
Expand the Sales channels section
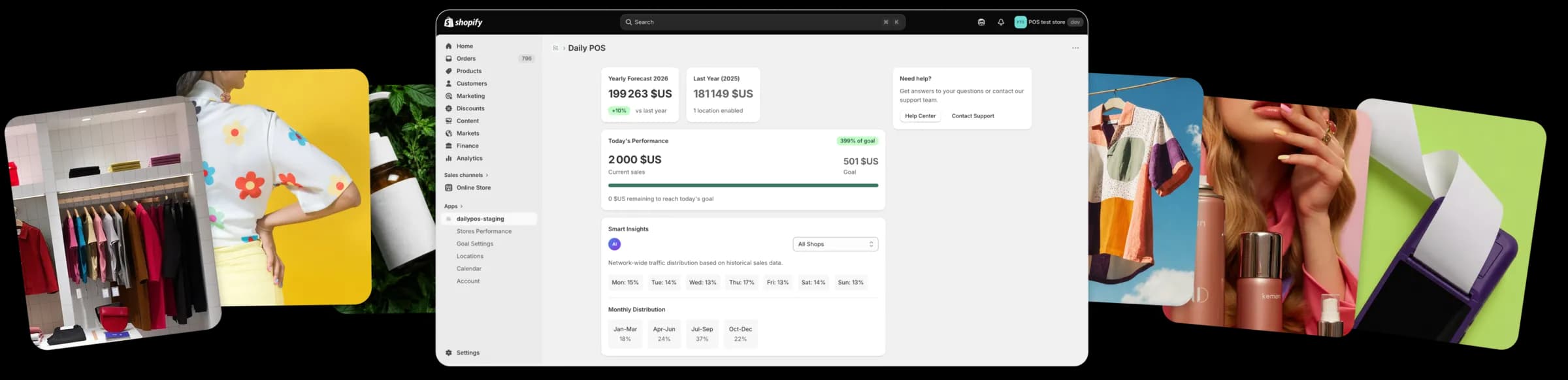[466, 175]
